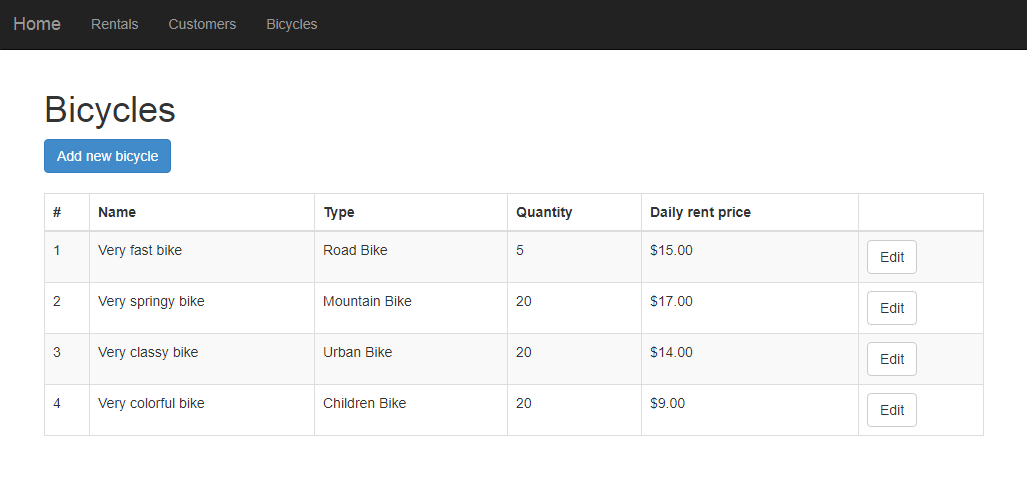
Task: Edit the Very colorful bike row
Action: 891,410
